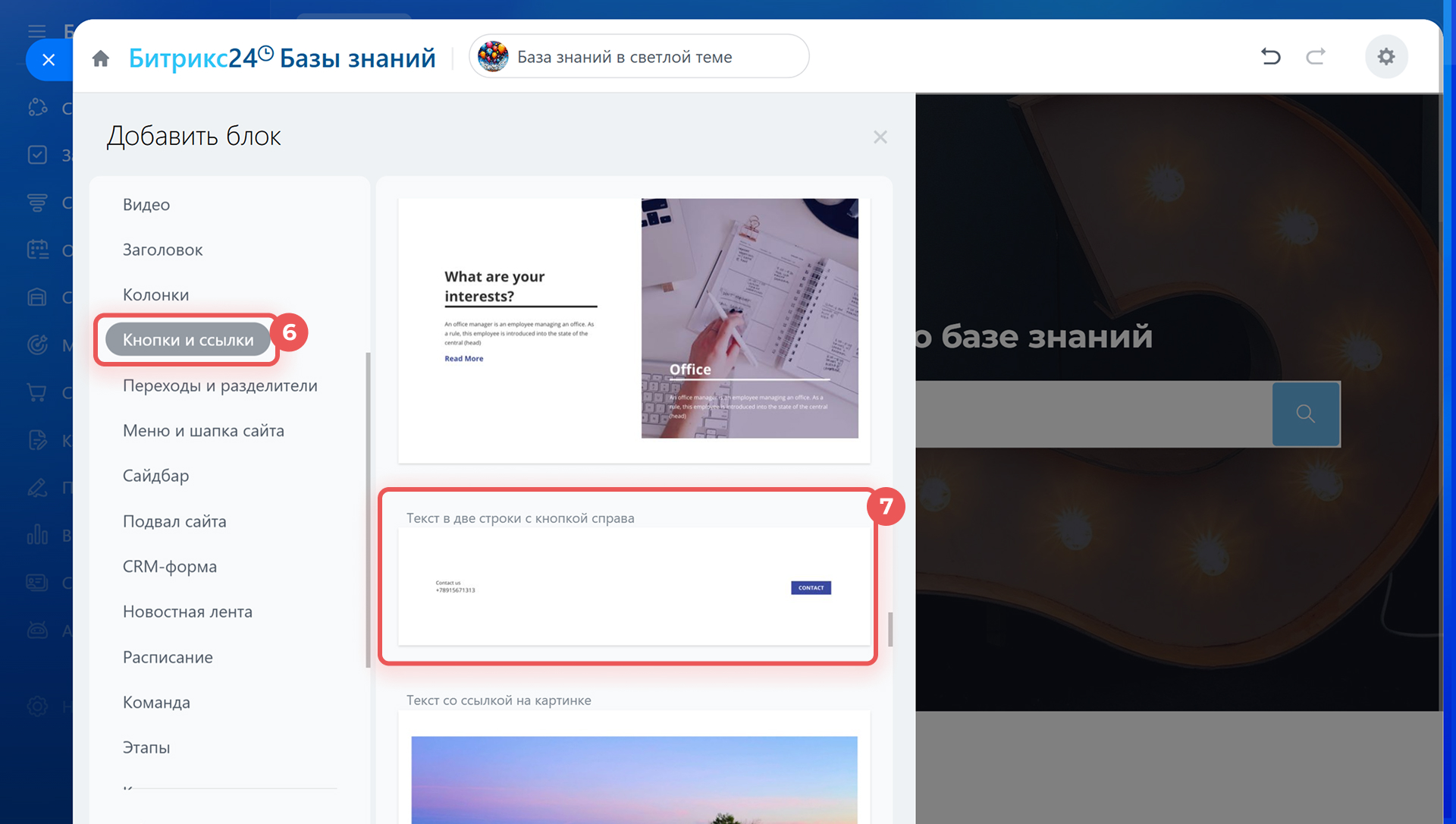1456x824 pixels.
Task: Open the calendar icon in sidebar
Action: point(37,249)
